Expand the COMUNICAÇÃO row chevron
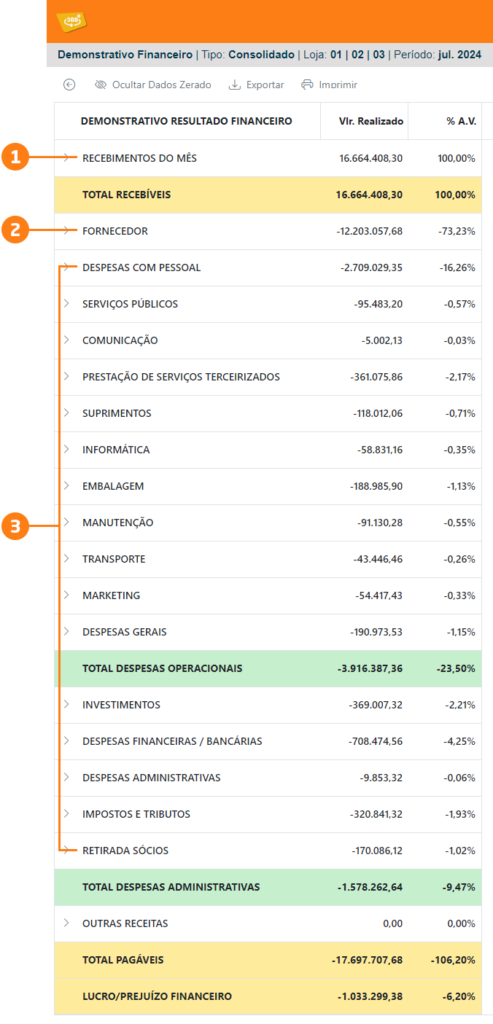 tap(66, 340)
